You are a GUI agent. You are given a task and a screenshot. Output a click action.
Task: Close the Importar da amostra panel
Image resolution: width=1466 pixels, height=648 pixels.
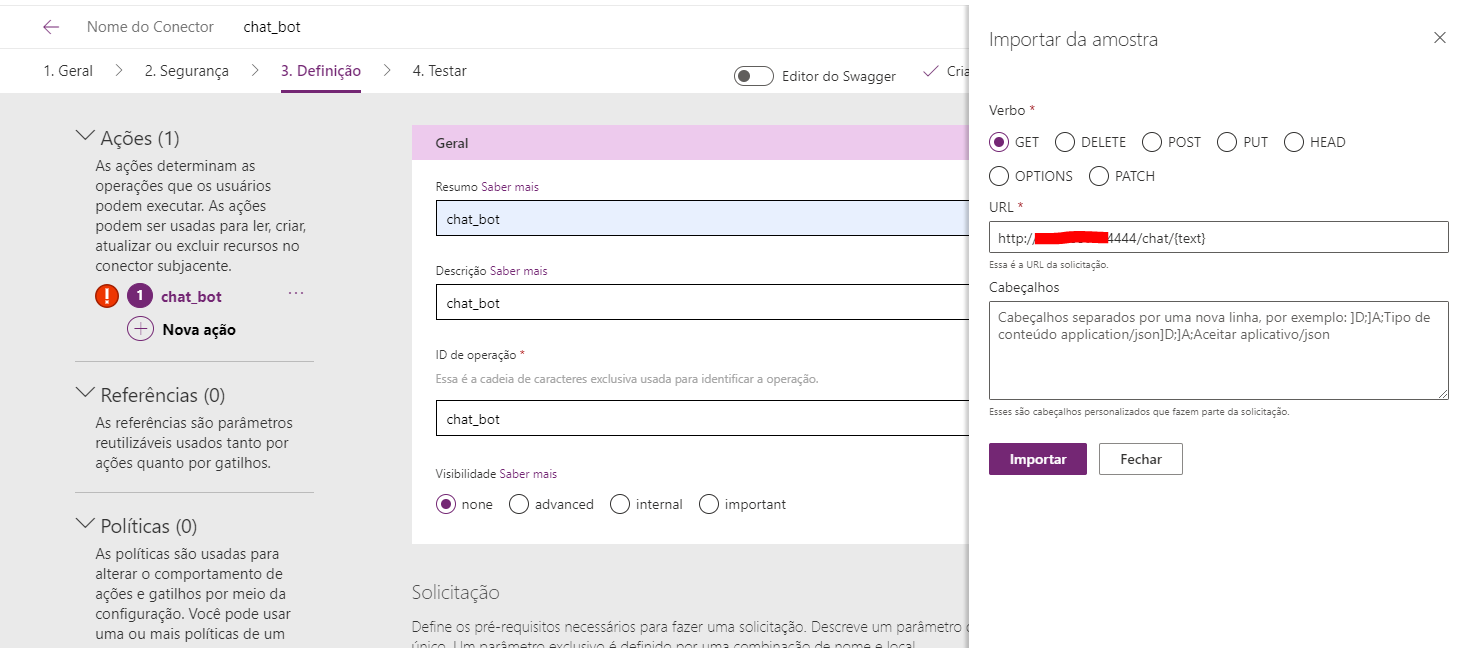[1439, 37]
